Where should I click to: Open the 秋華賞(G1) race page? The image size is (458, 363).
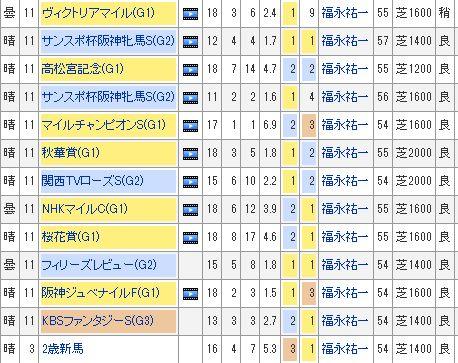click(71, 153)
